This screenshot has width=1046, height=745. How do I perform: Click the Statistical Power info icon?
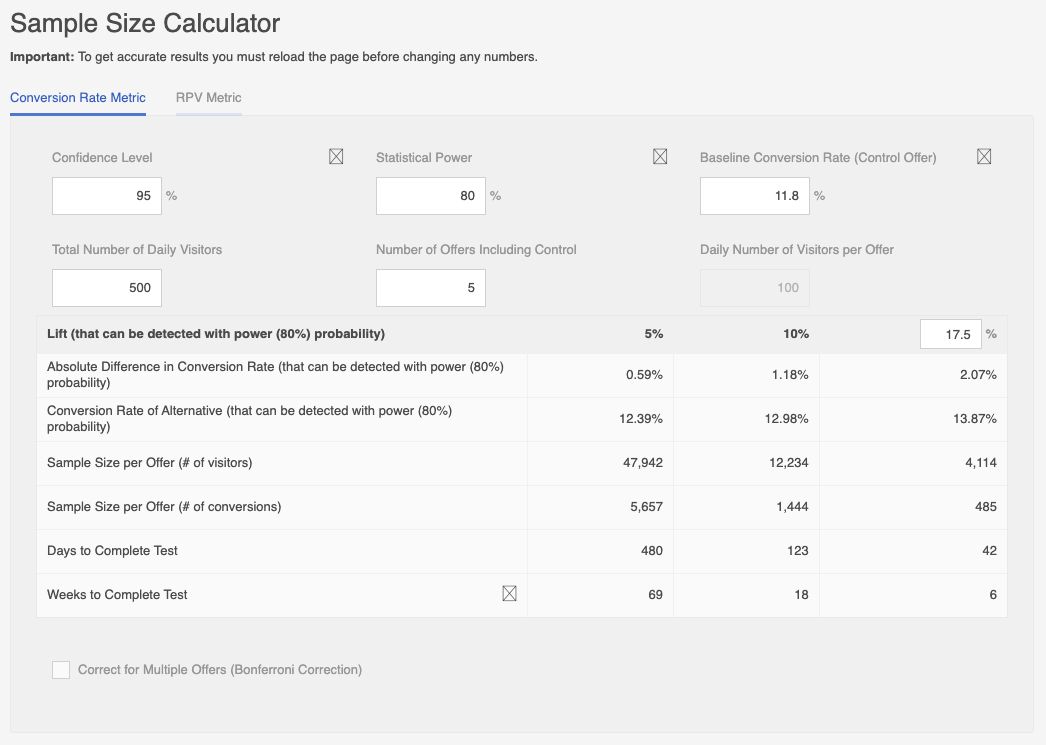(660, 156)
